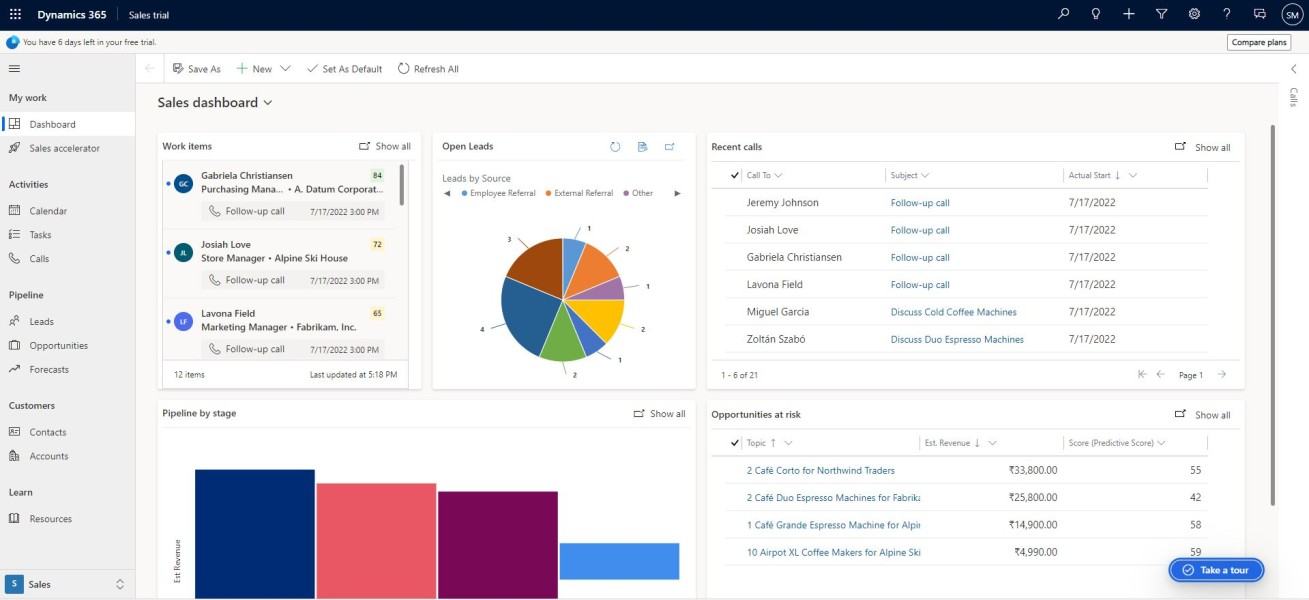Expand the right side pane chevron
1309x600 pixels.
click(1293, 69)
